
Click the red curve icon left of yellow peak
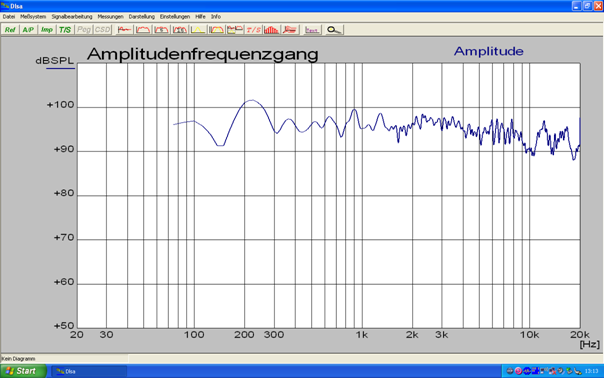pos(180,30)
